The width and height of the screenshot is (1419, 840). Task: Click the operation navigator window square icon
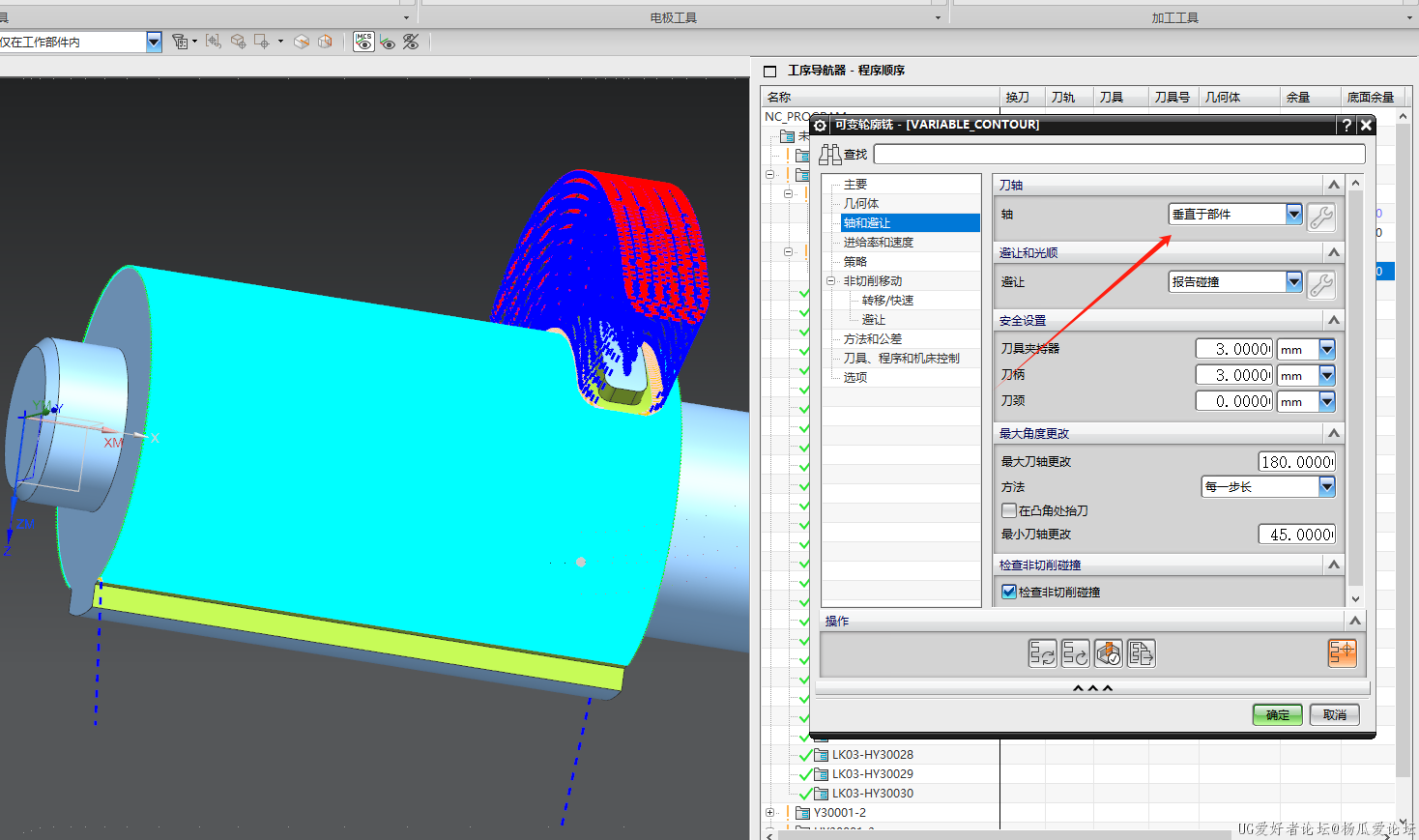770,72
